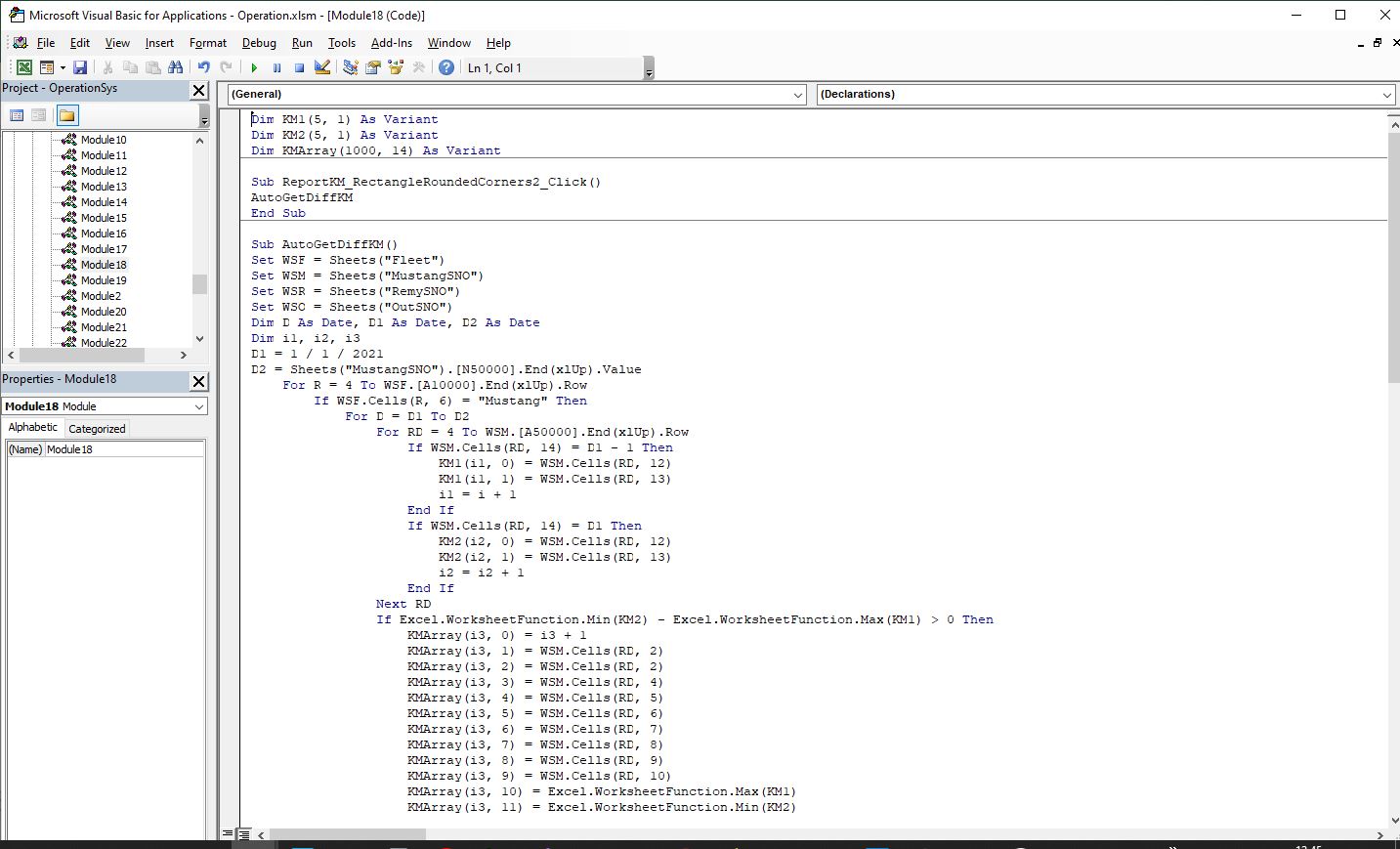Click the Break (pause) toolbar icon
The width and height of the screenshot is (1400, 849).
[276, 67]
